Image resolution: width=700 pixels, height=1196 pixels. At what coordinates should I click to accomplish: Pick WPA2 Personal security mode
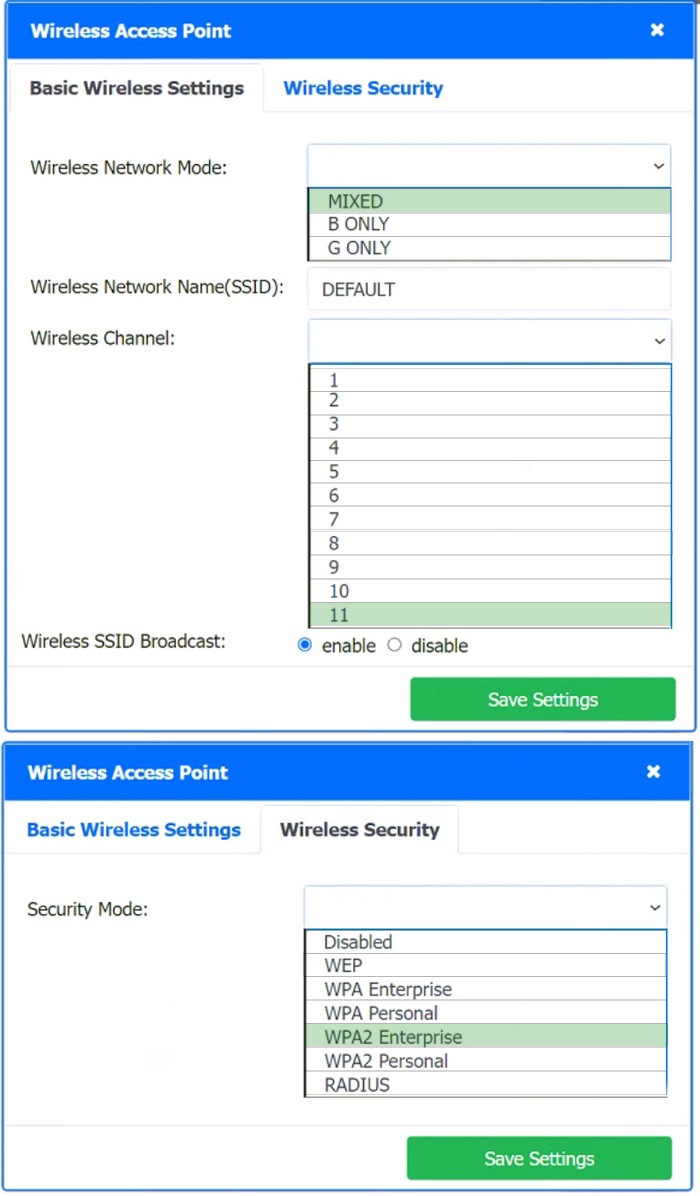486,1061
